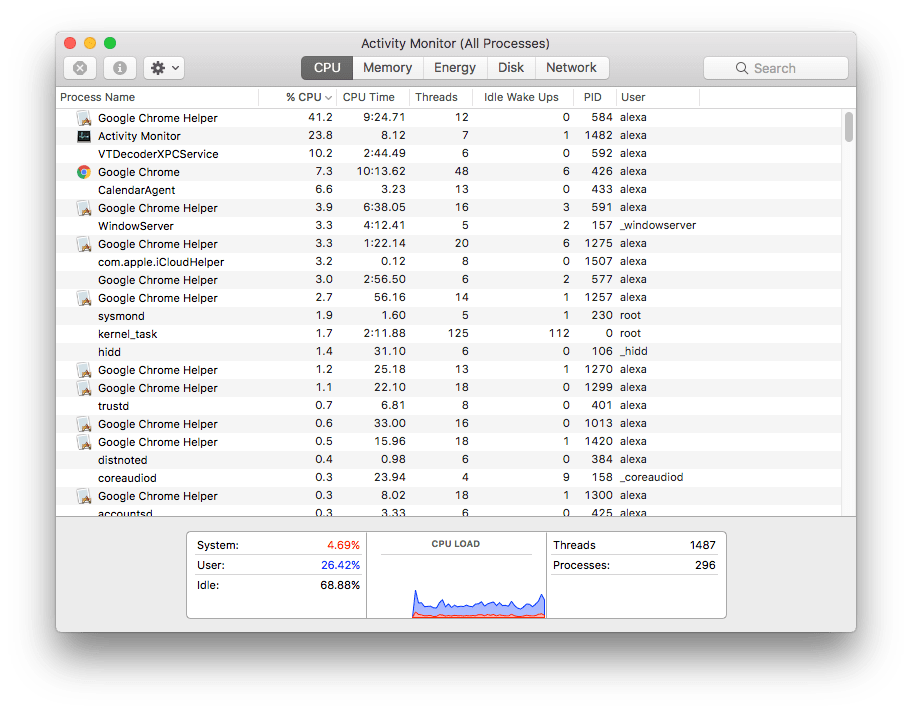Select the WindowServer process
The image size is (912, 712).
coord(448,226)
